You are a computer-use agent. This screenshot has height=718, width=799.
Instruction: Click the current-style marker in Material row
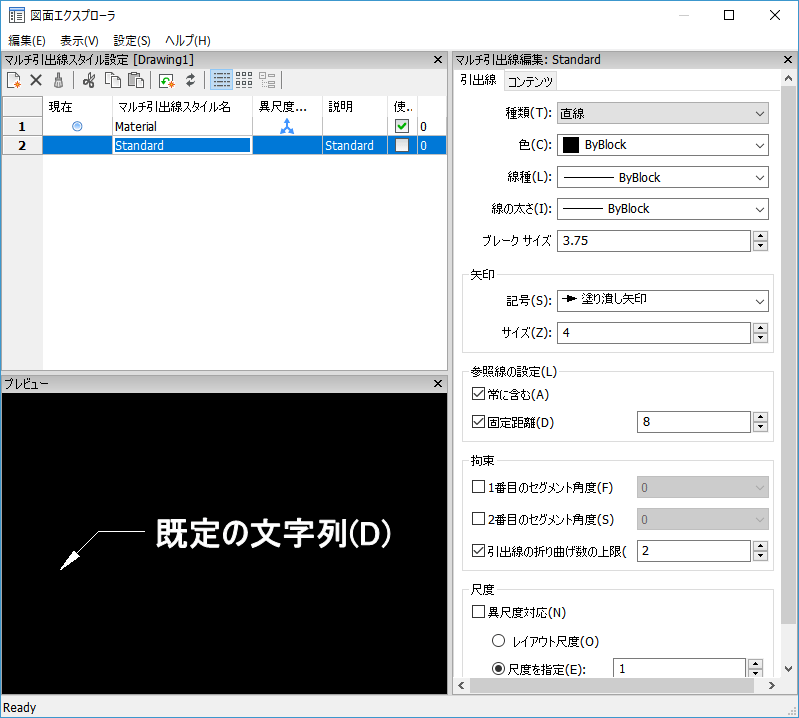[x=77, y=126]
